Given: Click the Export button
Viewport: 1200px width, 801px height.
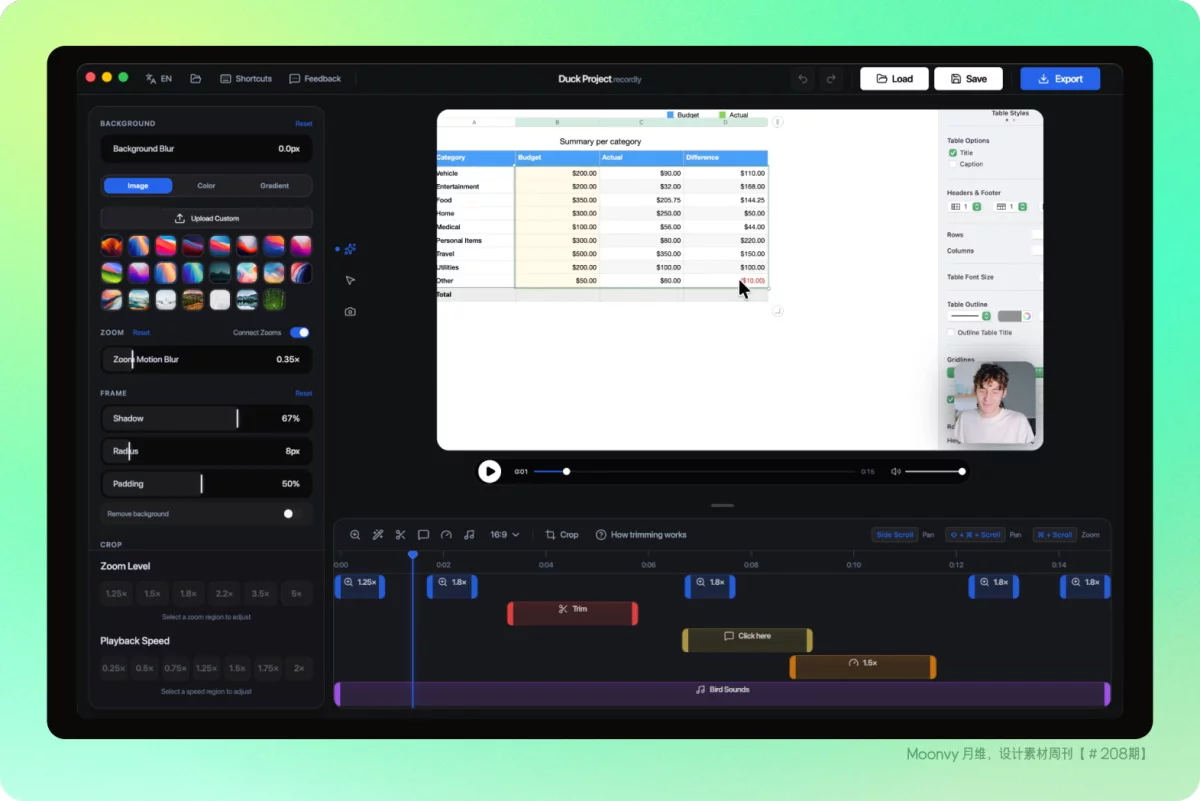Looking at the screenshot, I should (1060, 79).
